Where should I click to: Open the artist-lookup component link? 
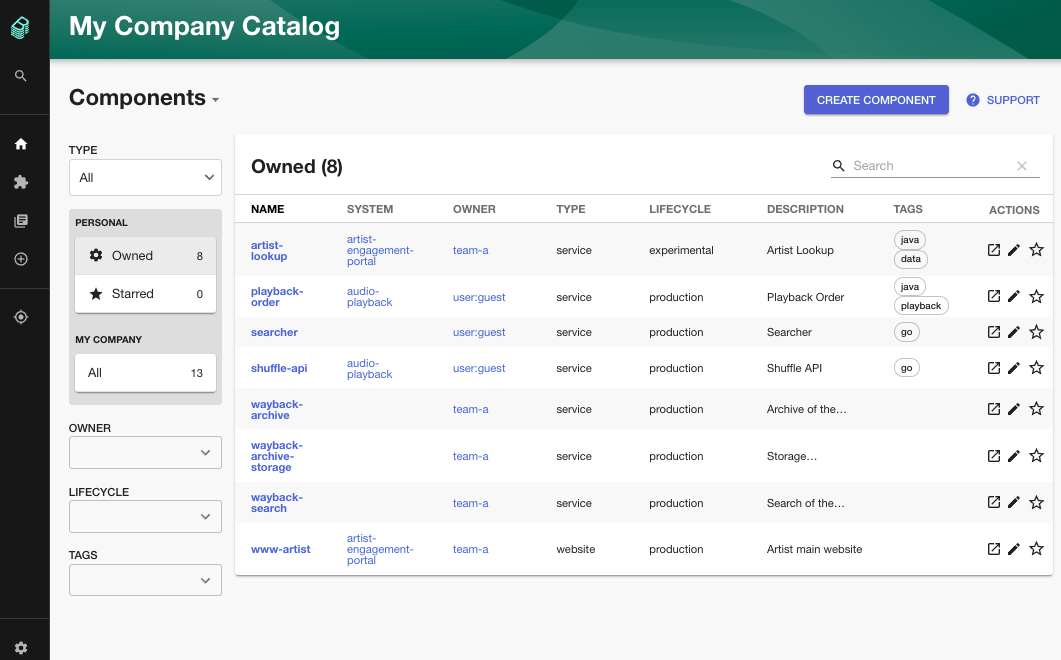coord(269,250)
